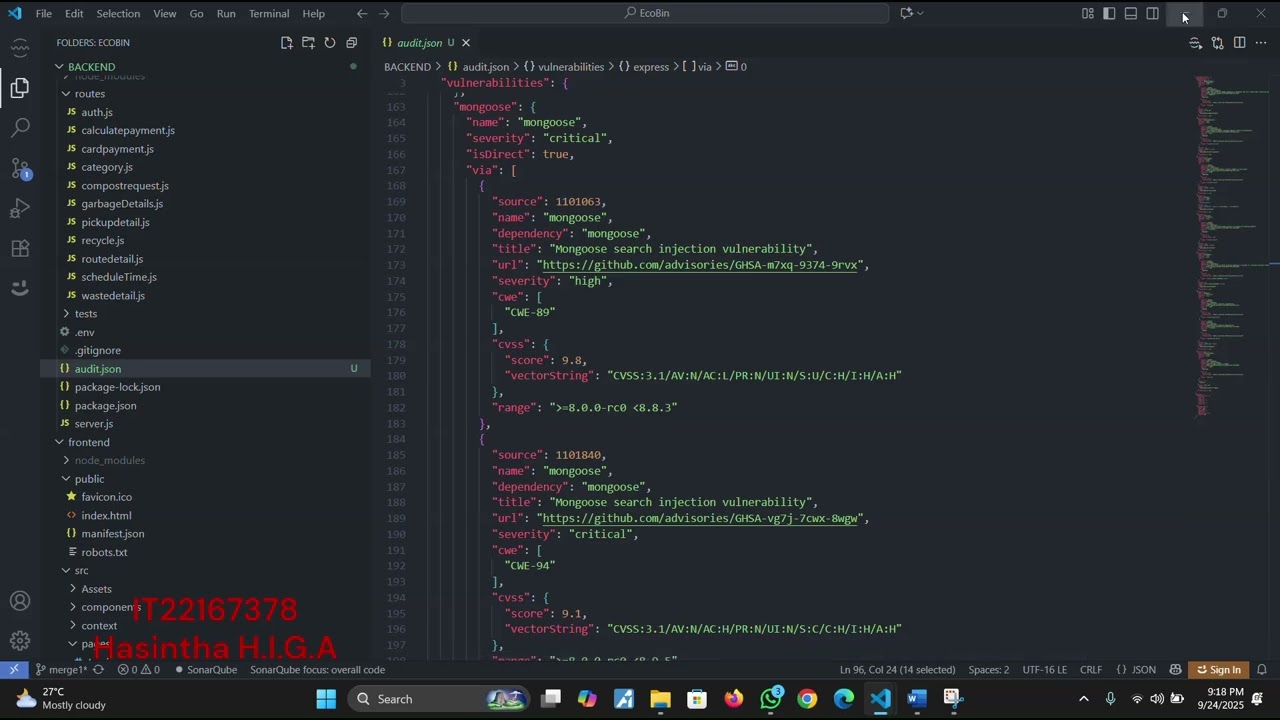Open WhatsApp from the taskbar
Image resolution: width=1280 pixels, height=720 pixels.
[770, 699]
